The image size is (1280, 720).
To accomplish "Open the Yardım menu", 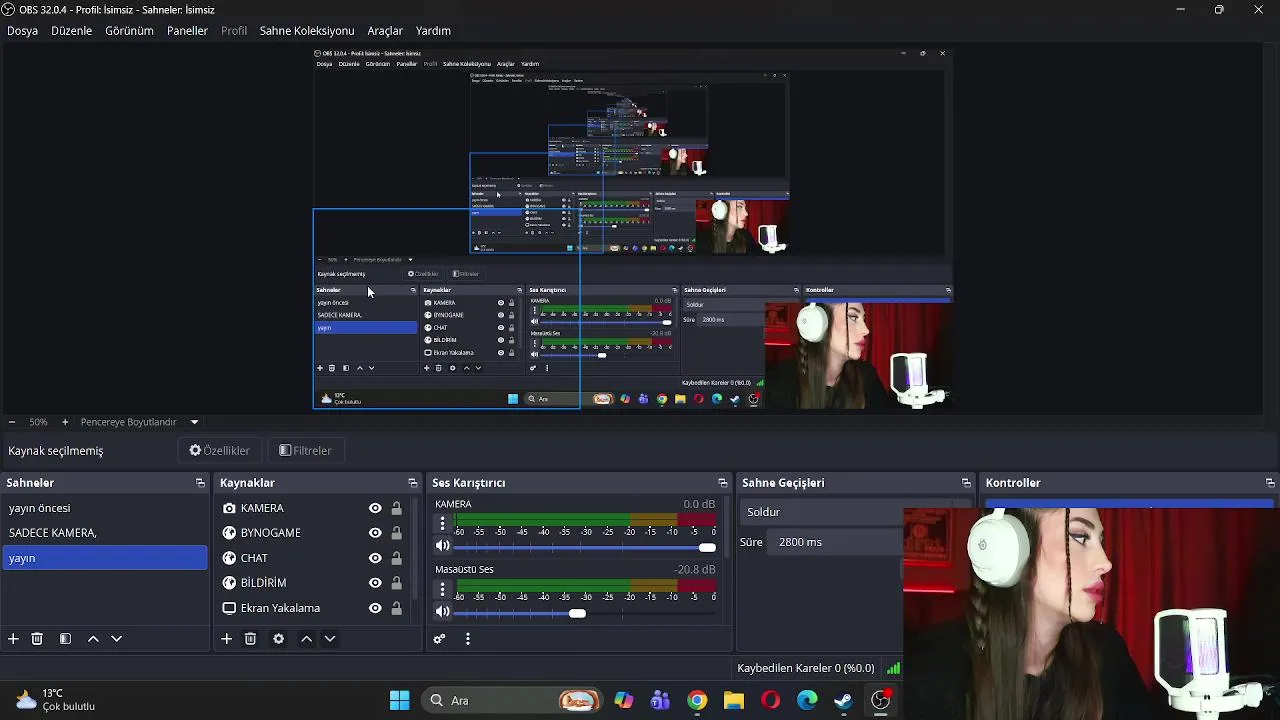I will coord(433,31).
